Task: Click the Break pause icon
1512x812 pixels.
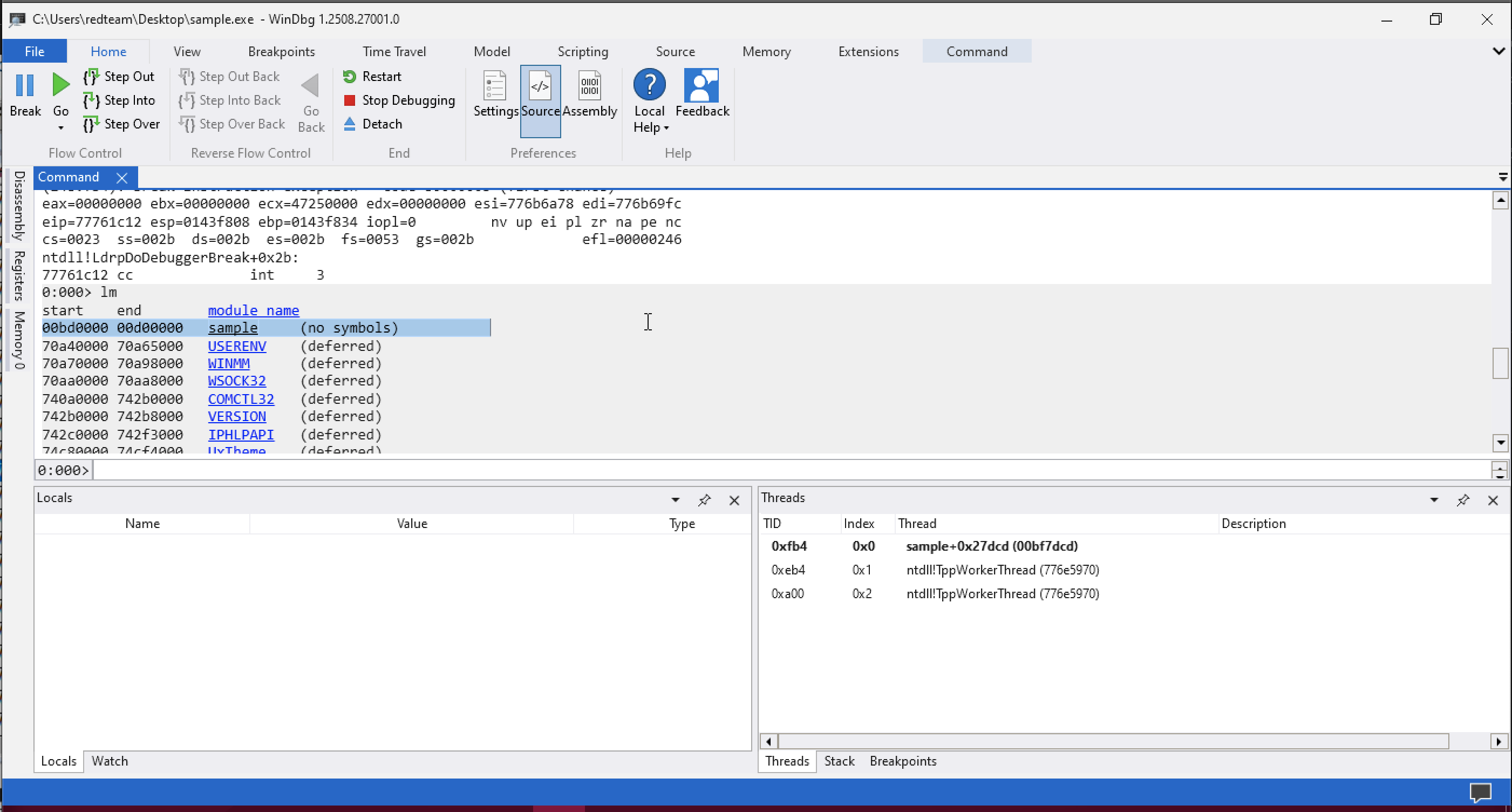Action: point(25,86)
